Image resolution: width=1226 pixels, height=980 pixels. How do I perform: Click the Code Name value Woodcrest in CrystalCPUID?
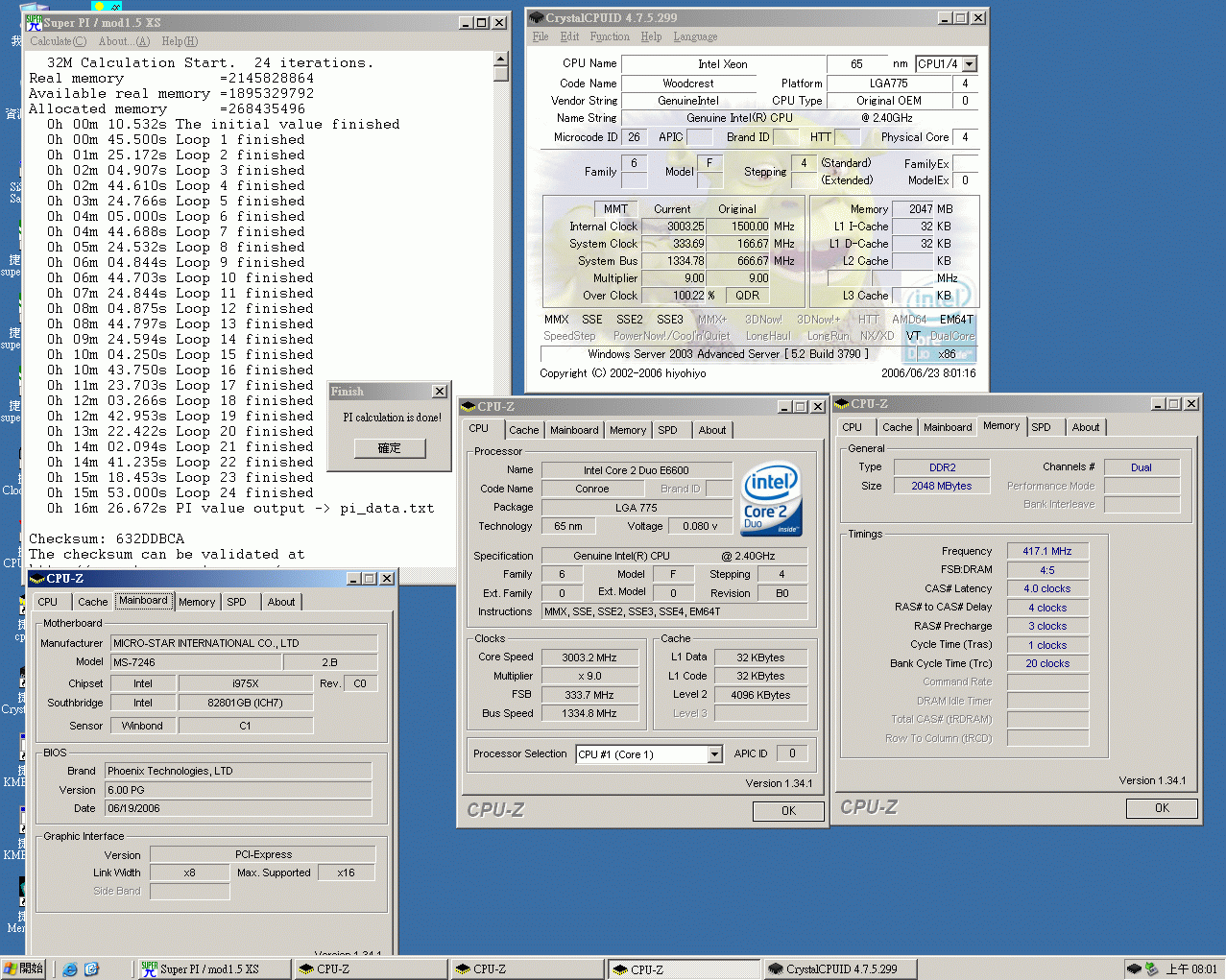pos(688,84)
